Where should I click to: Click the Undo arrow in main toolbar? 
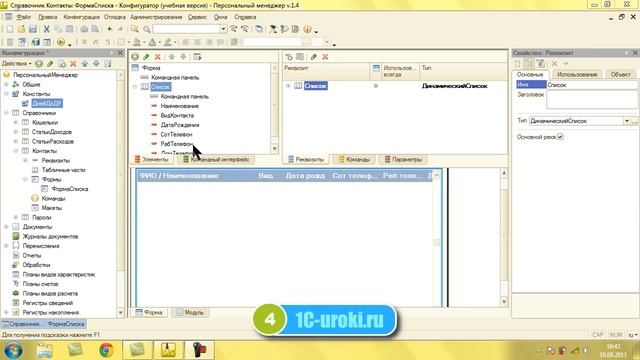point(110,29)
